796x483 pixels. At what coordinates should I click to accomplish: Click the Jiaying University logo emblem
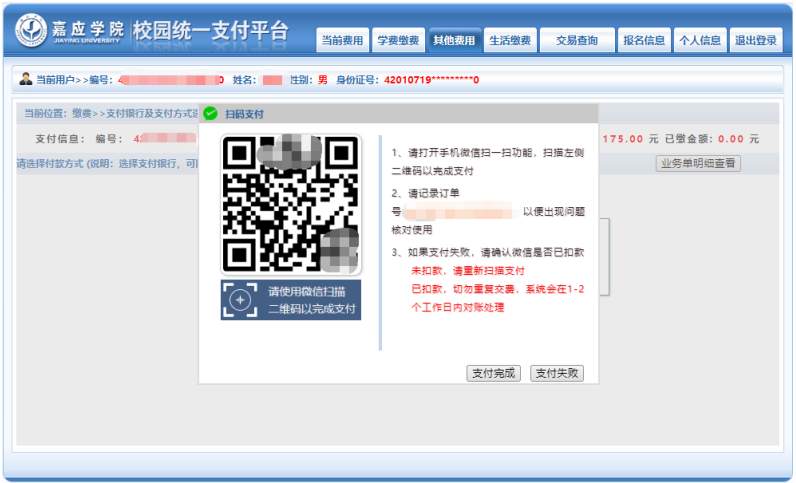click(31, 30)
